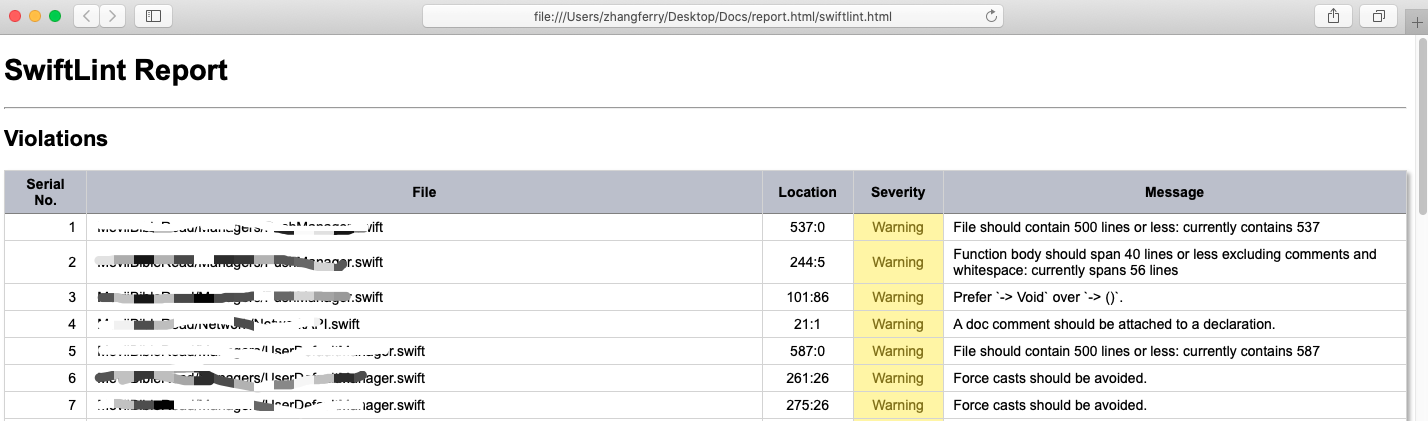Select location cell 587:0

(807, 351)
